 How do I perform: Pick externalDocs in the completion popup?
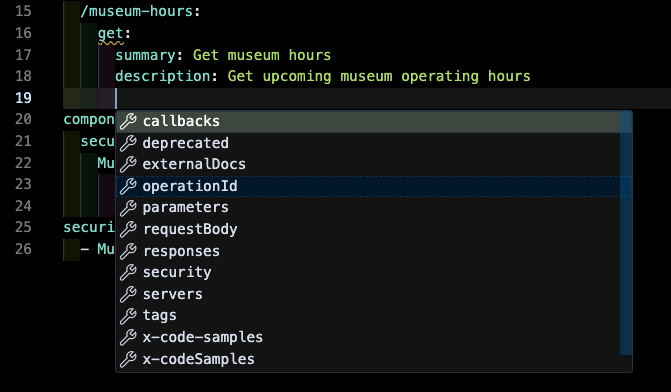[x=368, y=164]
